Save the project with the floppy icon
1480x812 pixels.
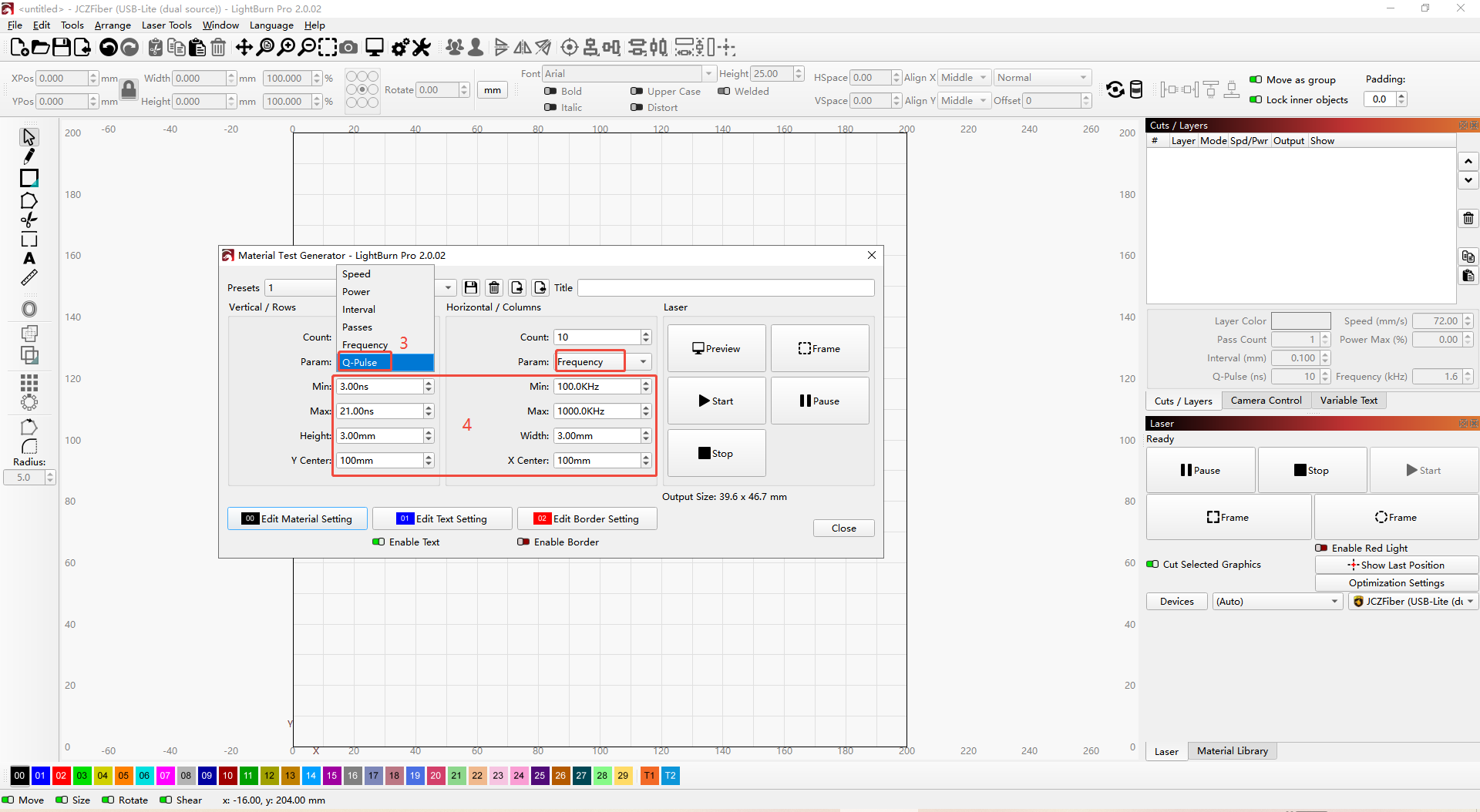(x=61, y=48)
